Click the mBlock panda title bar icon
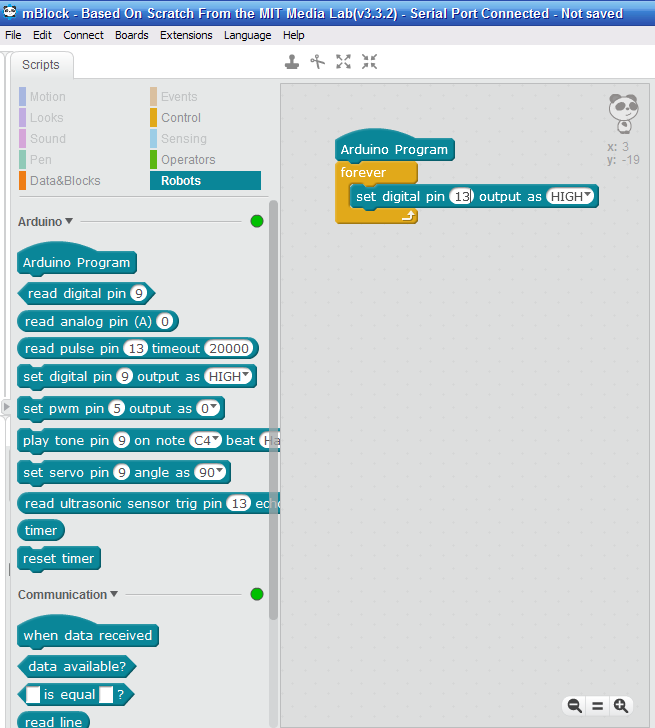The width and height of the screenshot is (655, 728). (x=10, y=12)
